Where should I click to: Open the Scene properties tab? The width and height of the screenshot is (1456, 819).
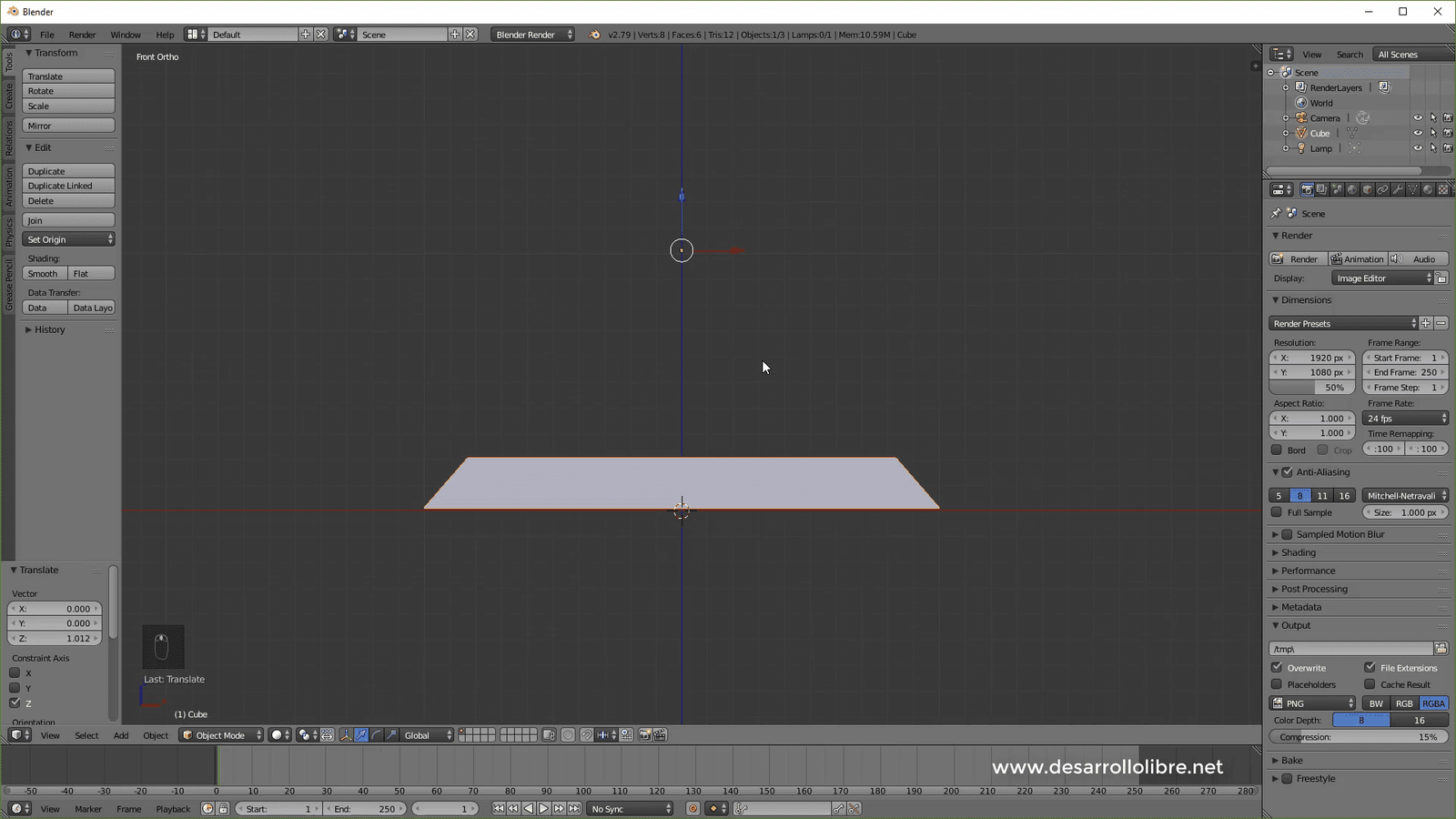coord(1337,189)
